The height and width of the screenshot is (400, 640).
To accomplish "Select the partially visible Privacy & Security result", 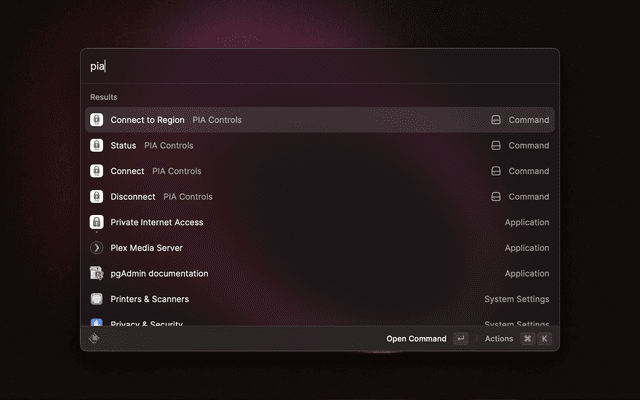I will (146, 322).
